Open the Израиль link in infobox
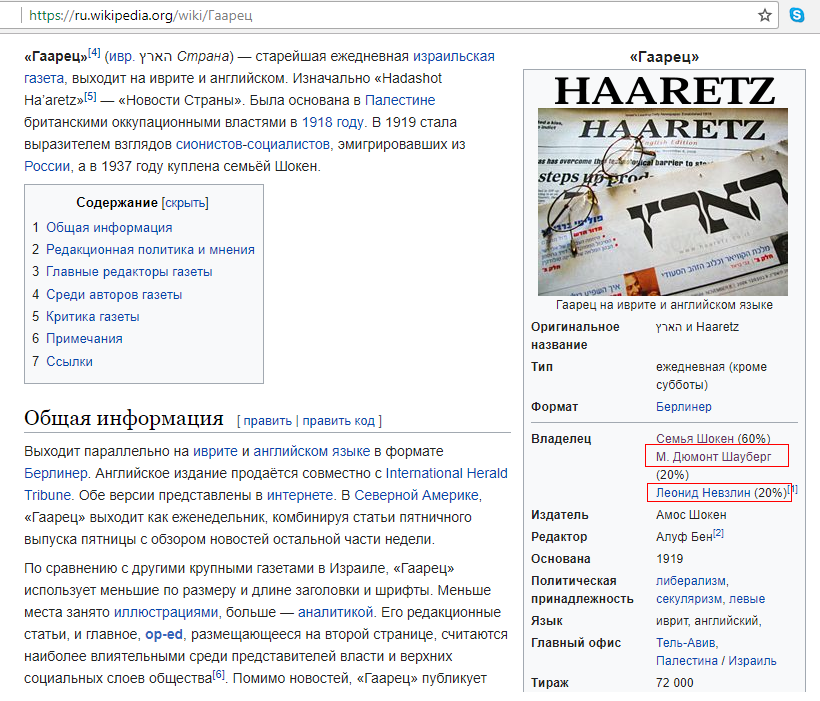This screenshot has height=701, width=820. (x=753, y=661)
